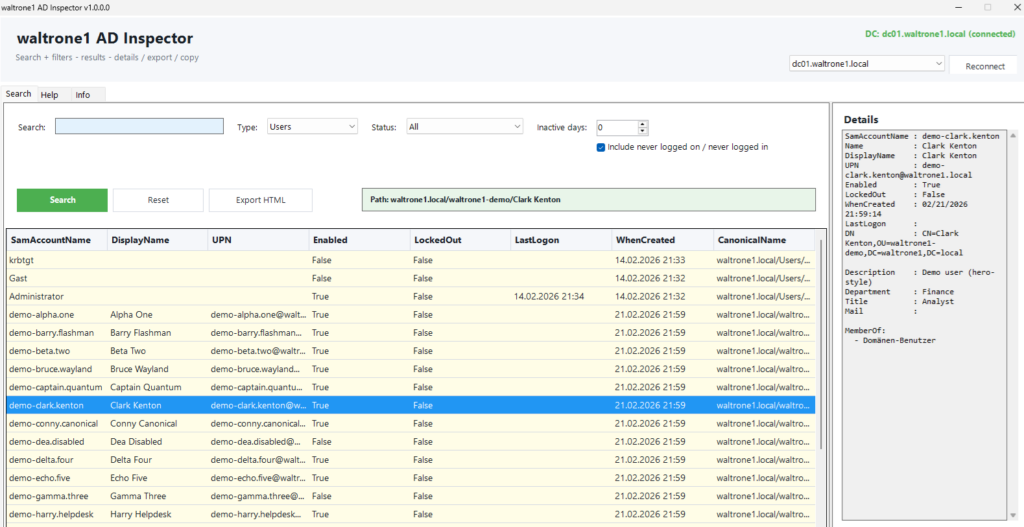Image resolution: width=1024 pixels, height=527 pixels.
Task: Click into the Search text field
Action: pos(139,127)
